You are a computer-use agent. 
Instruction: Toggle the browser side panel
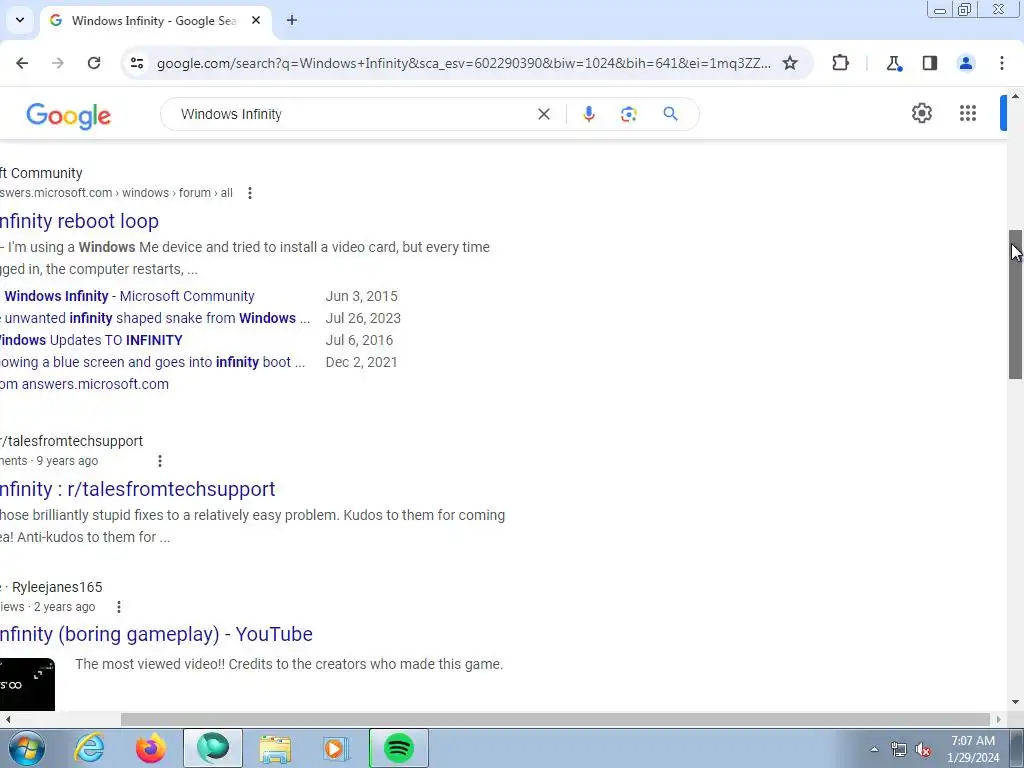pos(930,63)
